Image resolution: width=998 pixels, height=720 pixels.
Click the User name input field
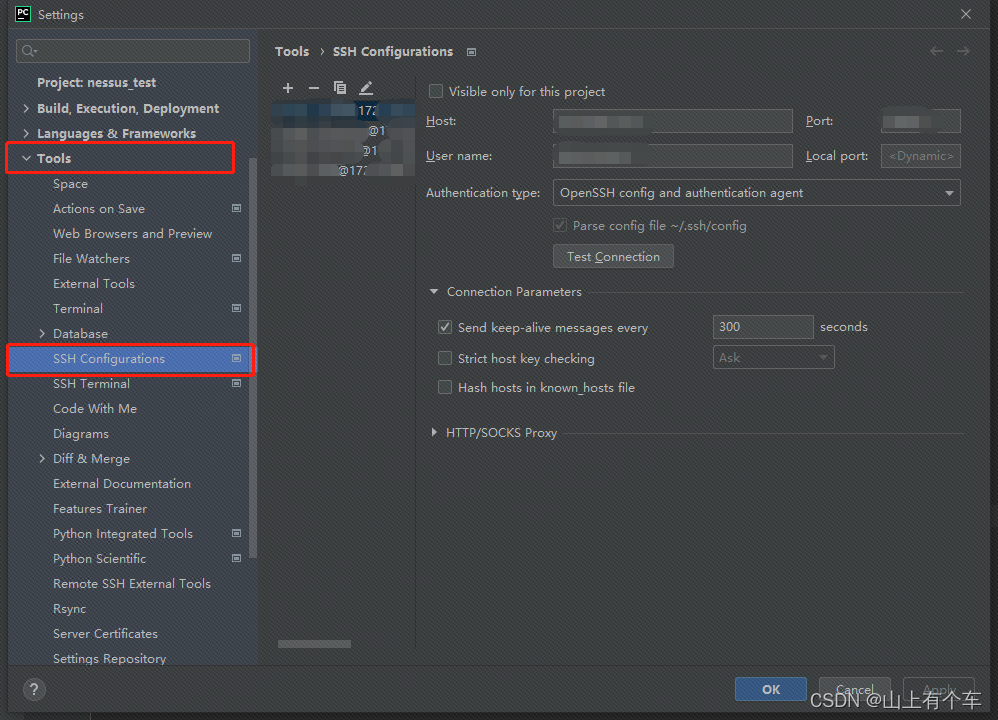point(673,156)
